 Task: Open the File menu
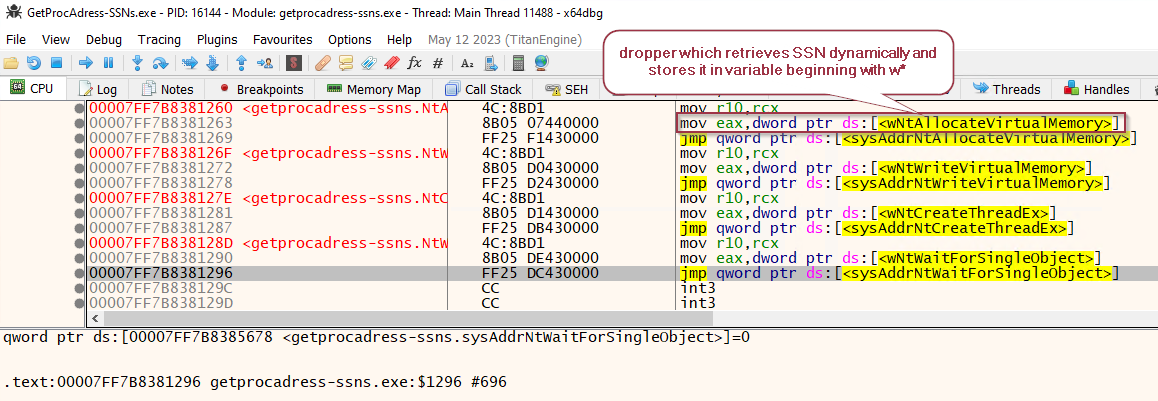click(x=16, y=39)
